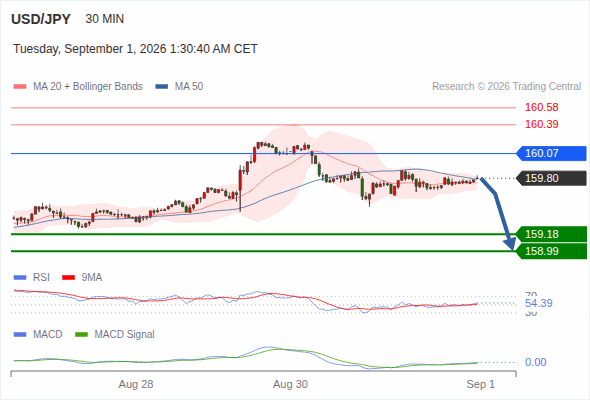Viewport: 590px width, 400px height.
Task: Click the Aug 28 date axis label
Action: point(136,385)
